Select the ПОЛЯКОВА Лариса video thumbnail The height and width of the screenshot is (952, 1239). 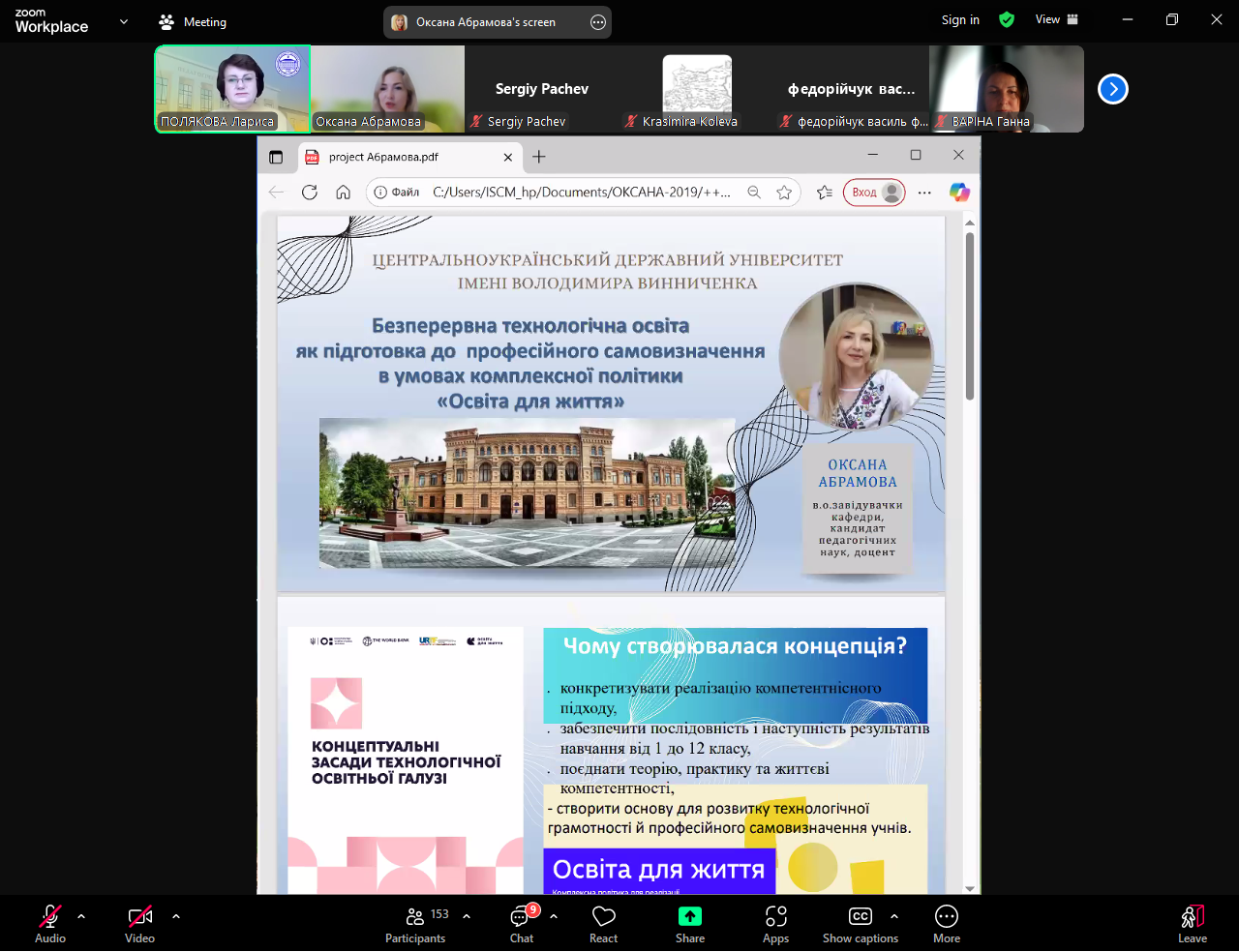[x=232, y=89]
